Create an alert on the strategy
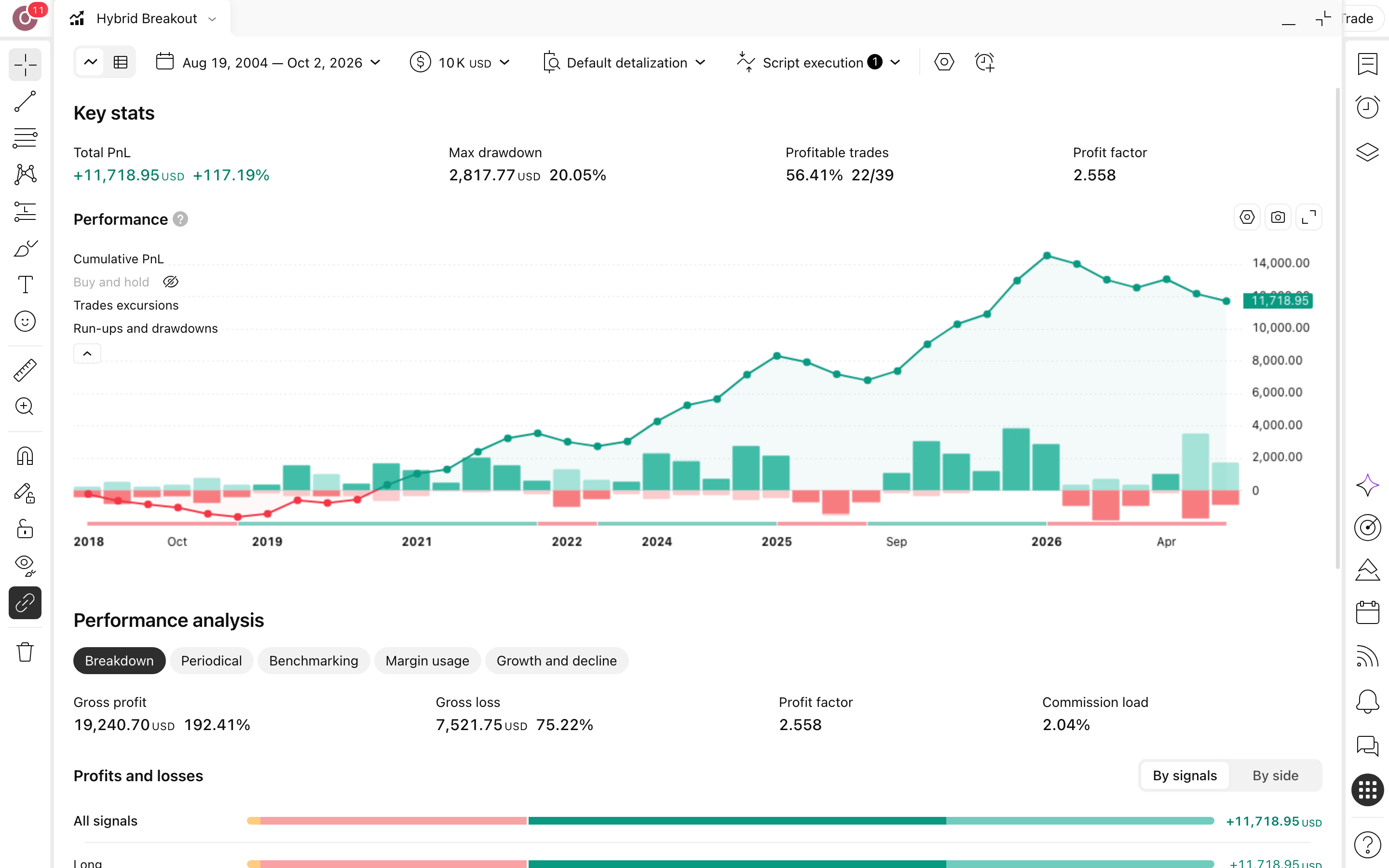 [x=985, y=62]
